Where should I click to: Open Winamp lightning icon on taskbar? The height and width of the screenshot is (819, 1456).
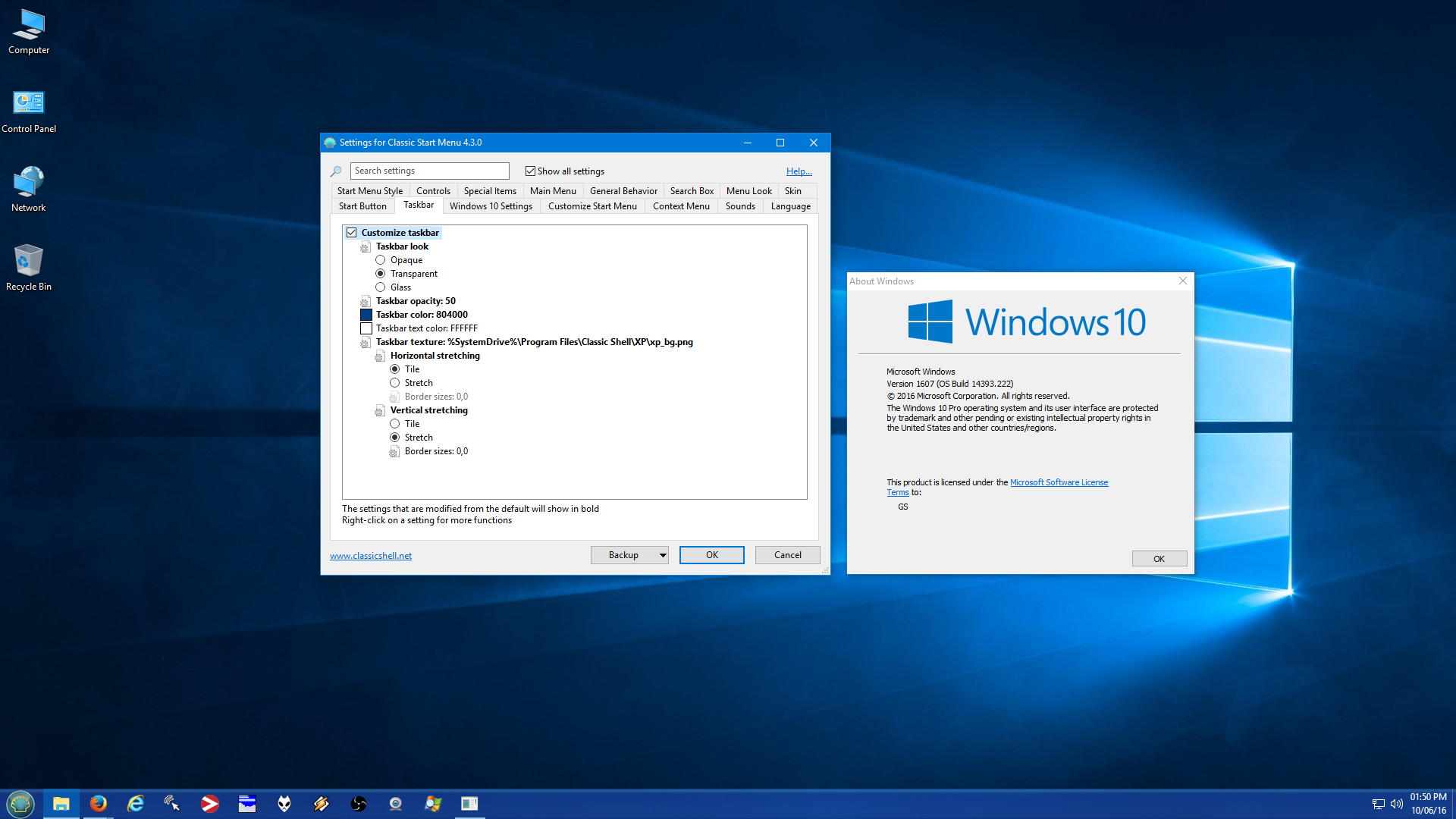click(322, 803)
